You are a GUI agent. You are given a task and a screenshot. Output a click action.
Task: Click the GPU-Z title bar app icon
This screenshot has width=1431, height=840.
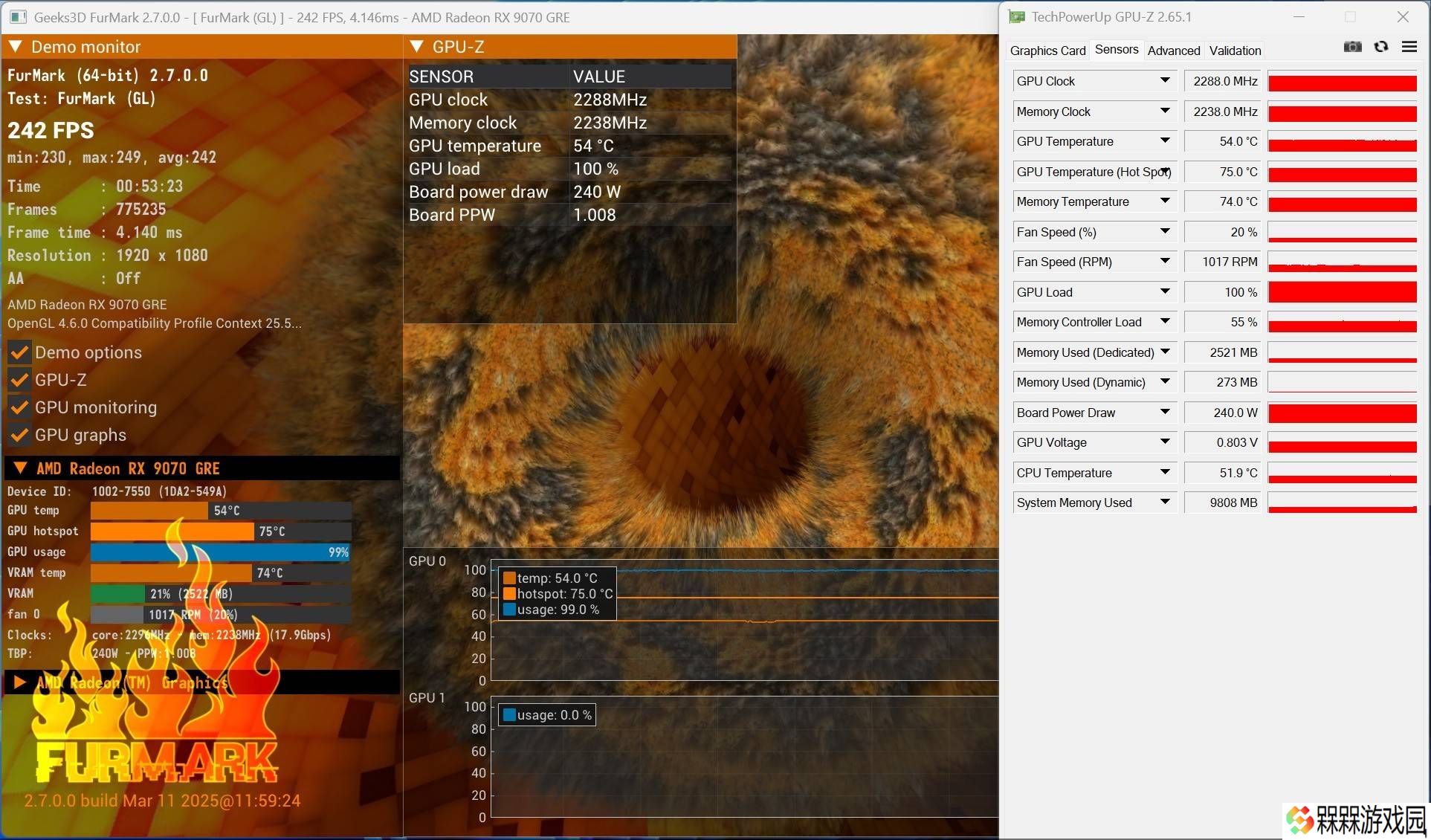tap(1017, 16)
